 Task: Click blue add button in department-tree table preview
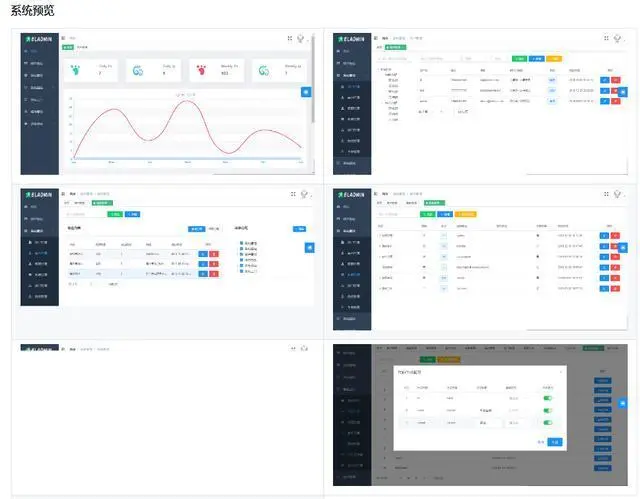click(x=537, y=59)
